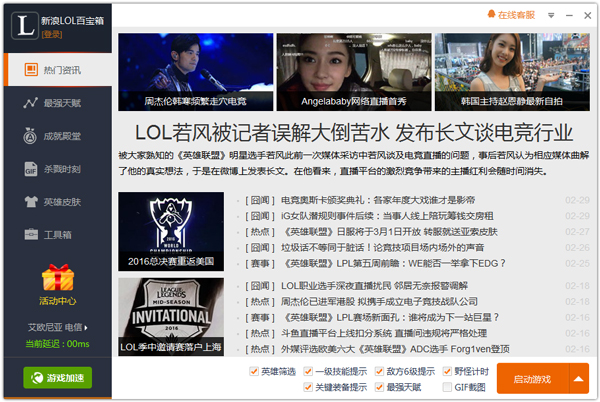Open the LOL季中邀请赛落户上海 thumbnail

[171, 317]
